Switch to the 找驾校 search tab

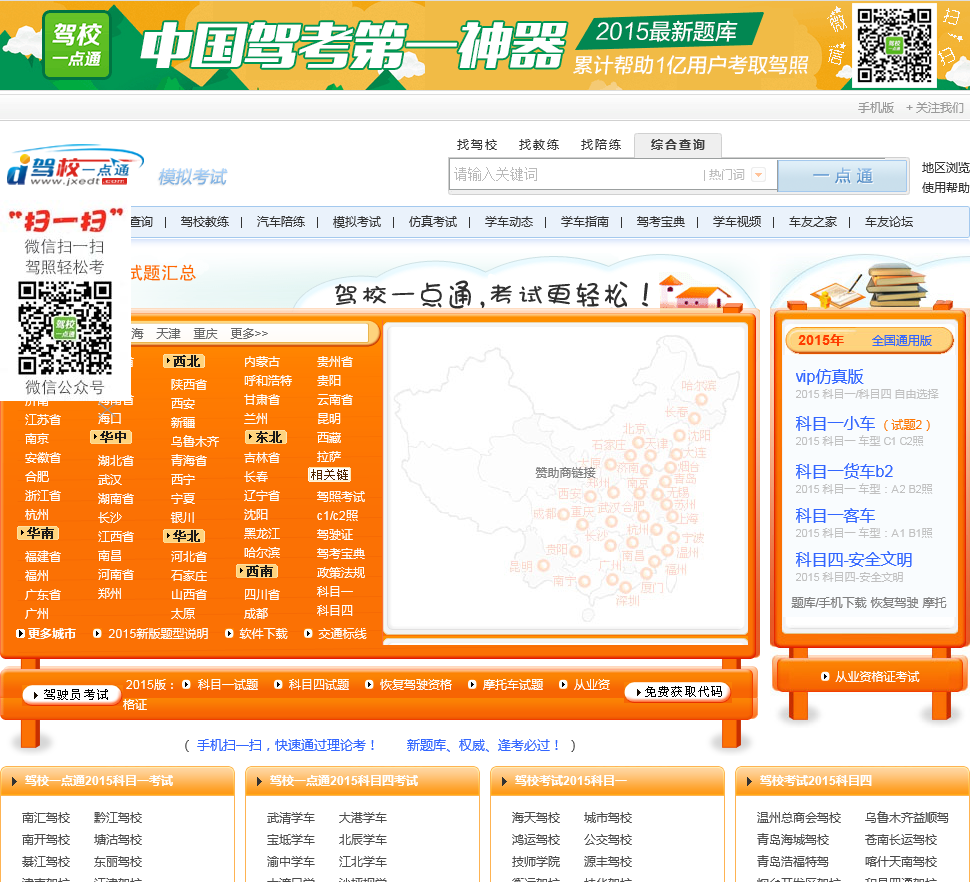click(477, 145)
